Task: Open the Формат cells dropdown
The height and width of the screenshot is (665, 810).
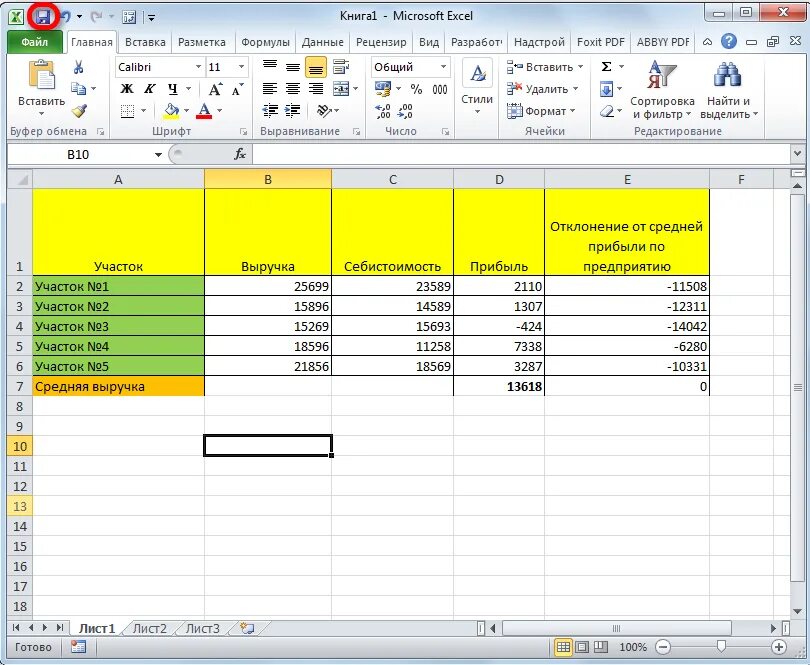Action: pos(541,111)
